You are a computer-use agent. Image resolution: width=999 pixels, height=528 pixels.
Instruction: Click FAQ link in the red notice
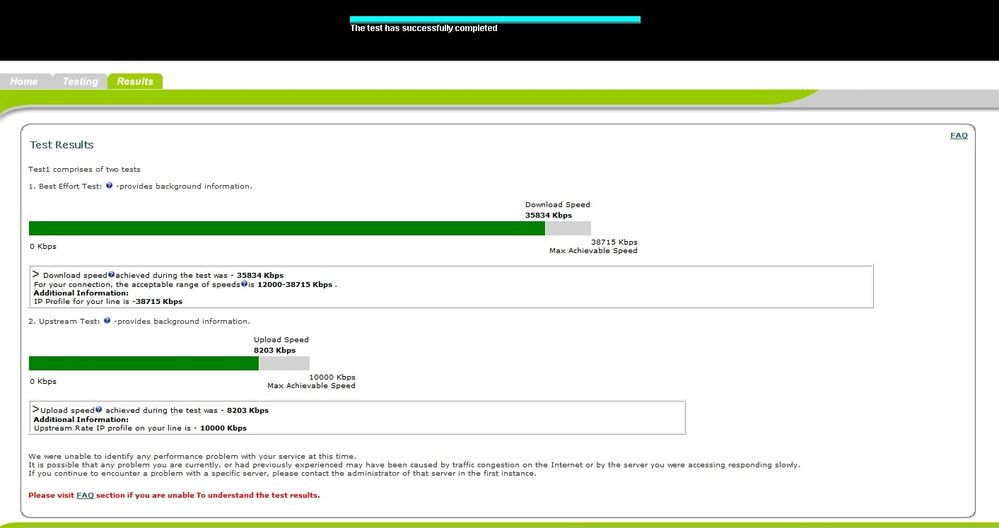click(84, 495)
